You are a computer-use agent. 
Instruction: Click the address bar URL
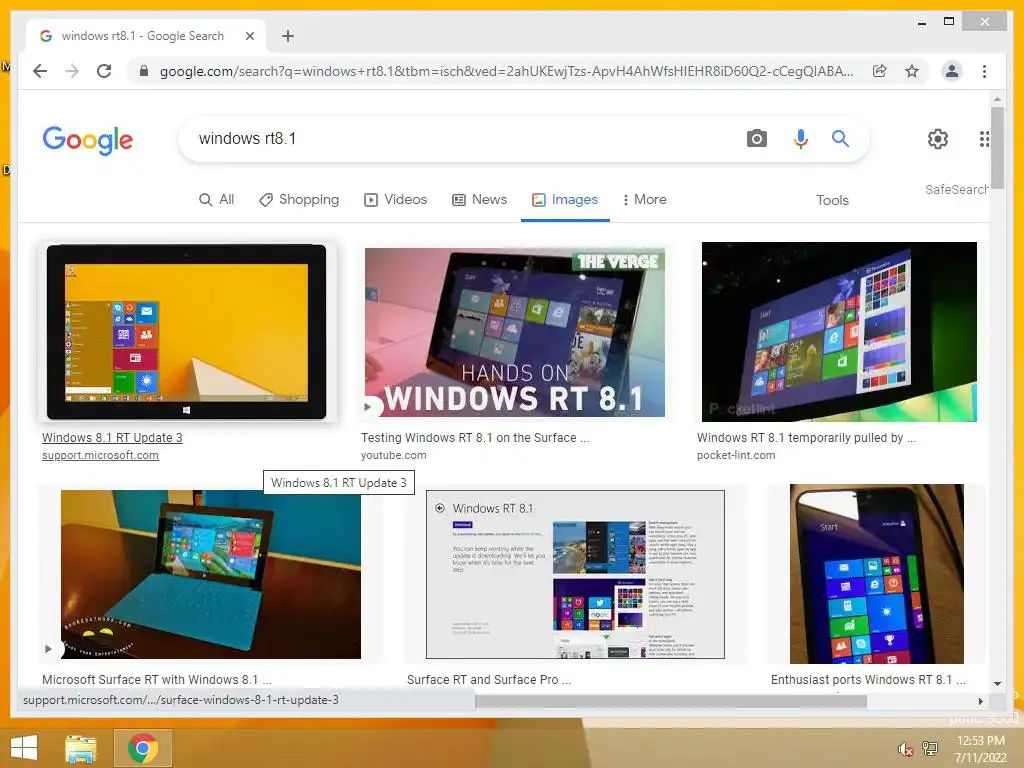point(506,71)
